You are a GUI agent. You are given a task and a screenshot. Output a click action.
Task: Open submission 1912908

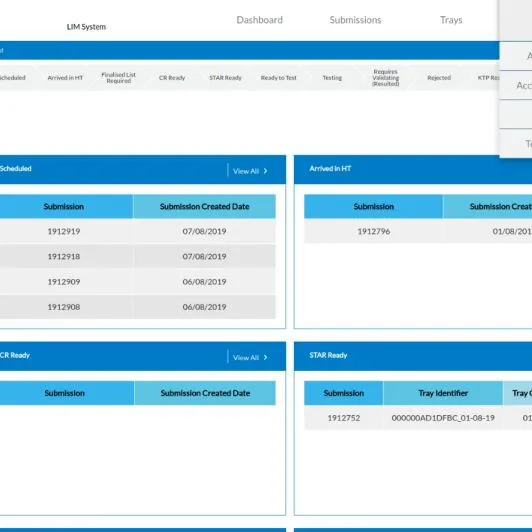coord(64,307)
